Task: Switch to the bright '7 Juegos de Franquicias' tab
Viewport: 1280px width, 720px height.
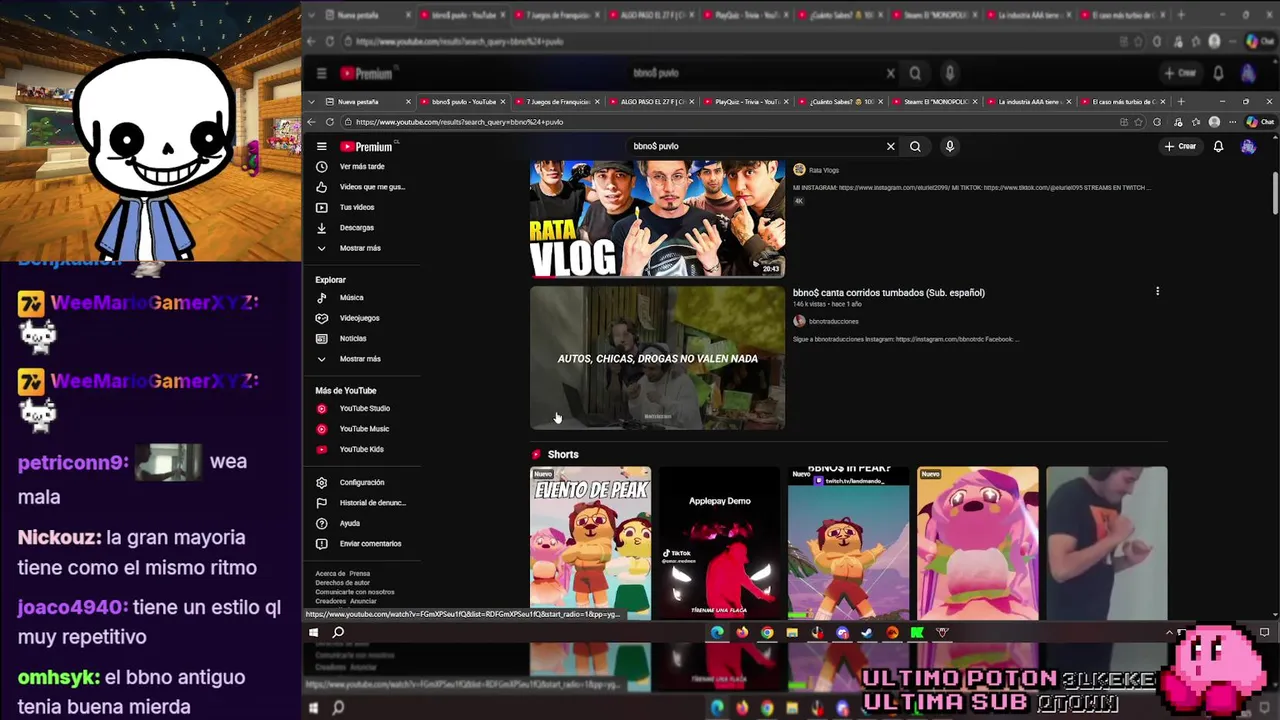Action: (x=556, y=101)
